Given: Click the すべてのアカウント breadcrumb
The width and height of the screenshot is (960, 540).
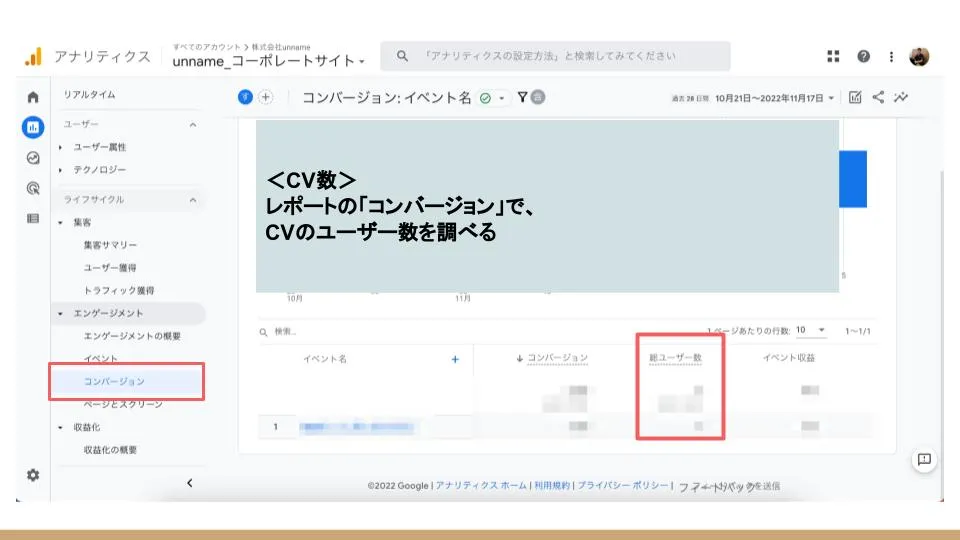Looking at the screenshot, I should coord(206,47).
